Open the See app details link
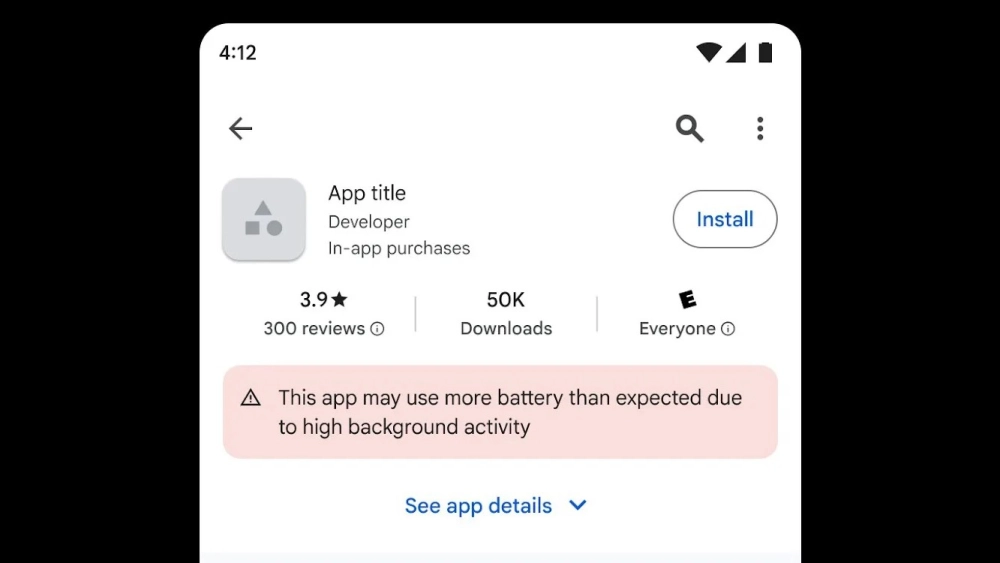Viewport: 1000px width, 563px height. (478, 506)
